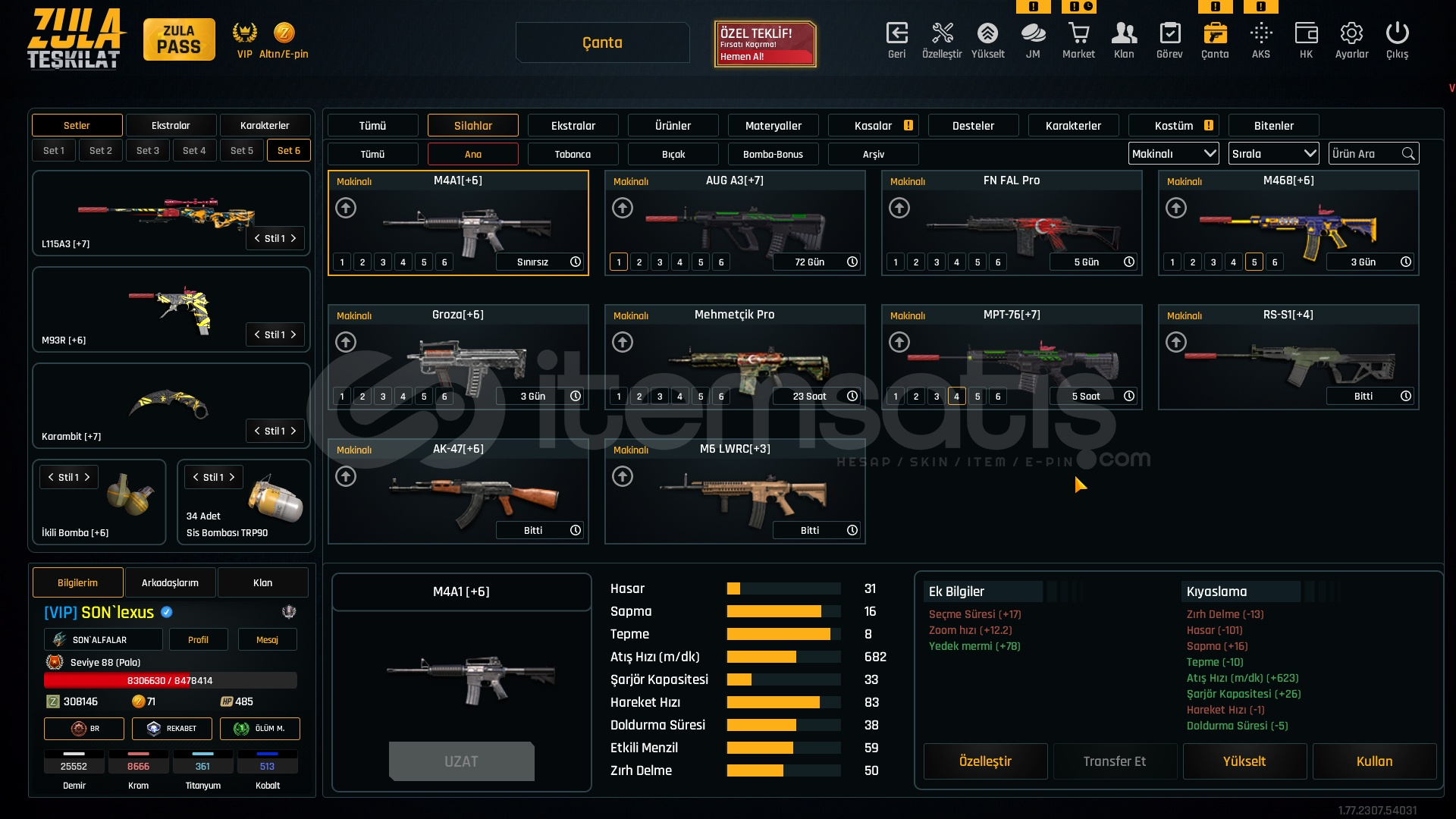This screenshot has width=1456, height=819.
Task: Click upgrade arrow on AK-47[+6] card
Action: [x=346, y=476]
